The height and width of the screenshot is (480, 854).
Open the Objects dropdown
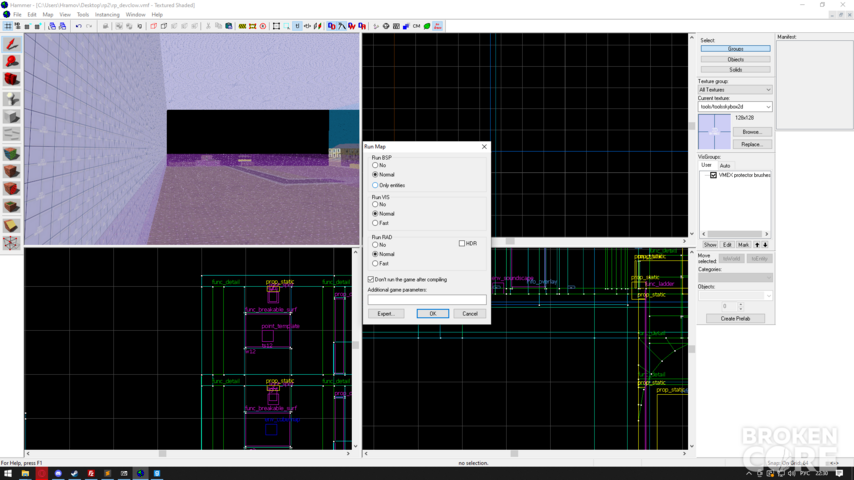[x=735, y=295]
